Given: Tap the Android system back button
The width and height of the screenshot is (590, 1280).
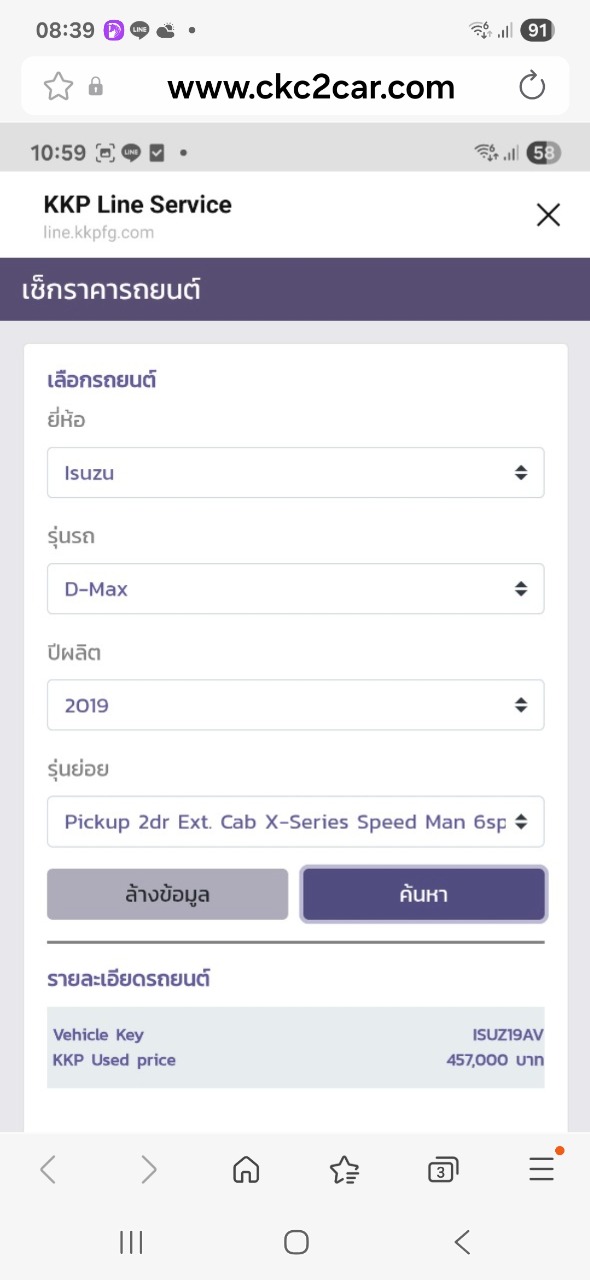Looking at the screenshot, I should (x=461, y=1242).
